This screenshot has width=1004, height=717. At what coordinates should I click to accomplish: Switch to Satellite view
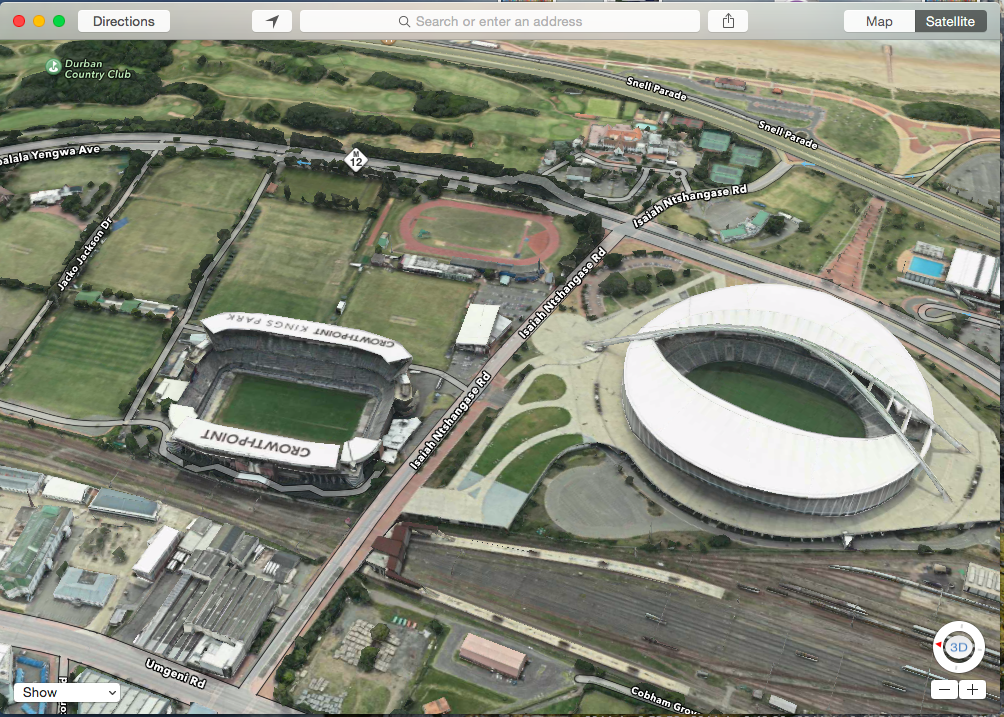[950, 21]
